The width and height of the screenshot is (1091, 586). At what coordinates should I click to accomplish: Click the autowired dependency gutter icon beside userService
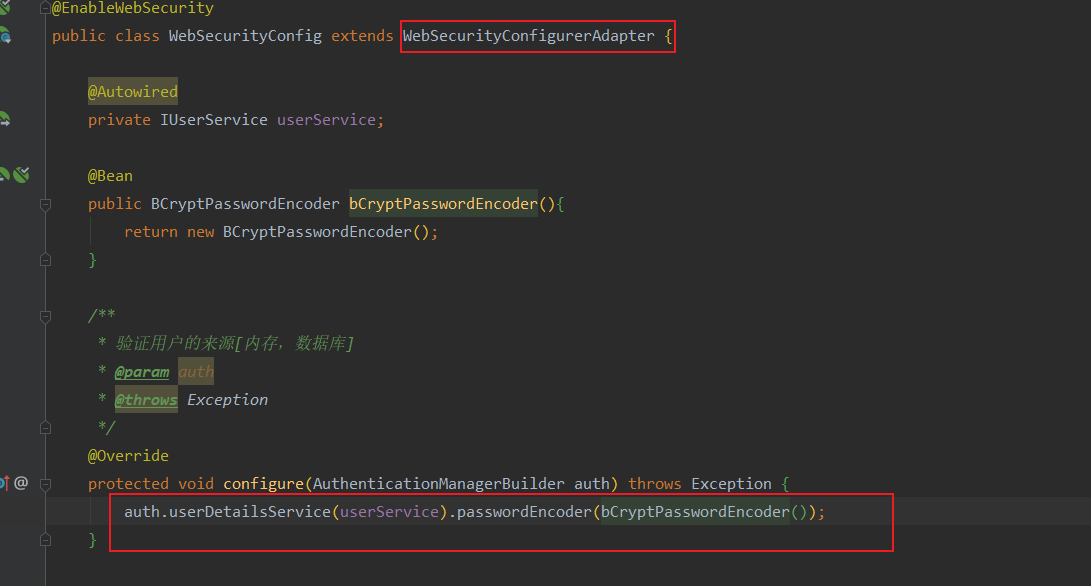point(4,119)
